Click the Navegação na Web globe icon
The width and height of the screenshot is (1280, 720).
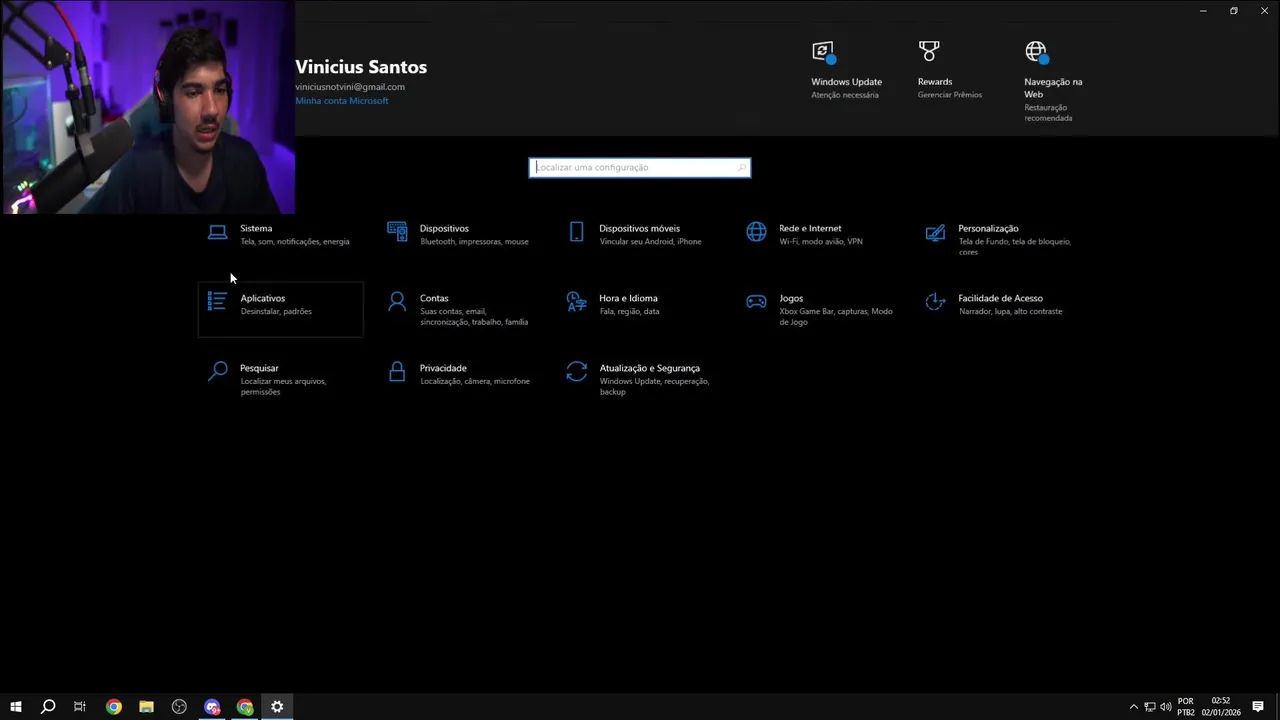[x=1036, y=52]
